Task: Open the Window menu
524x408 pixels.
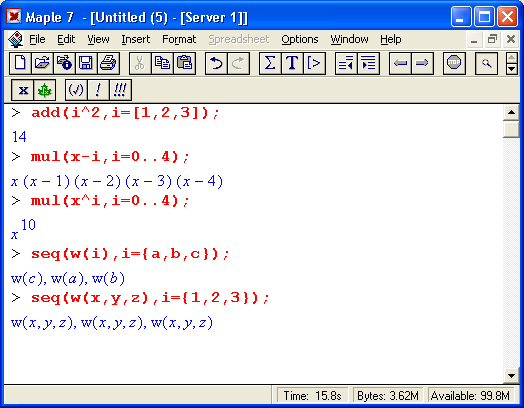Action: [349, 39]
